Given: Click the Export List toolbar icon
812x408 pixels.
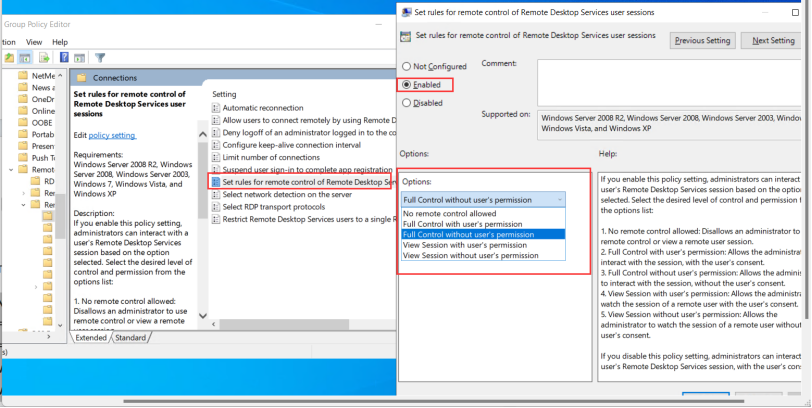Looking at the screenshot, I should [x=44, y=58].
